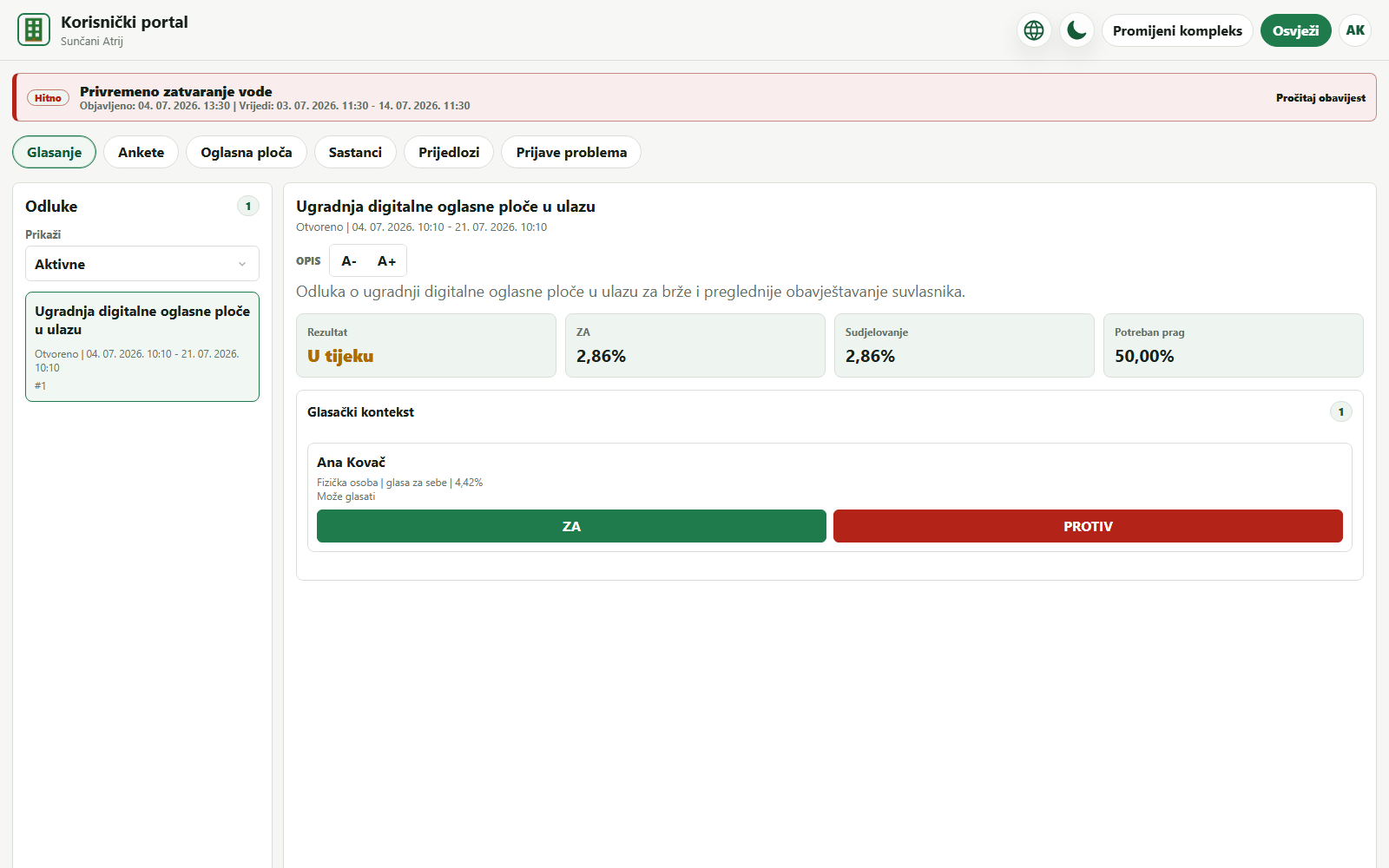
Task: Vote ZA for Ana Kovač
Action: 571,526
